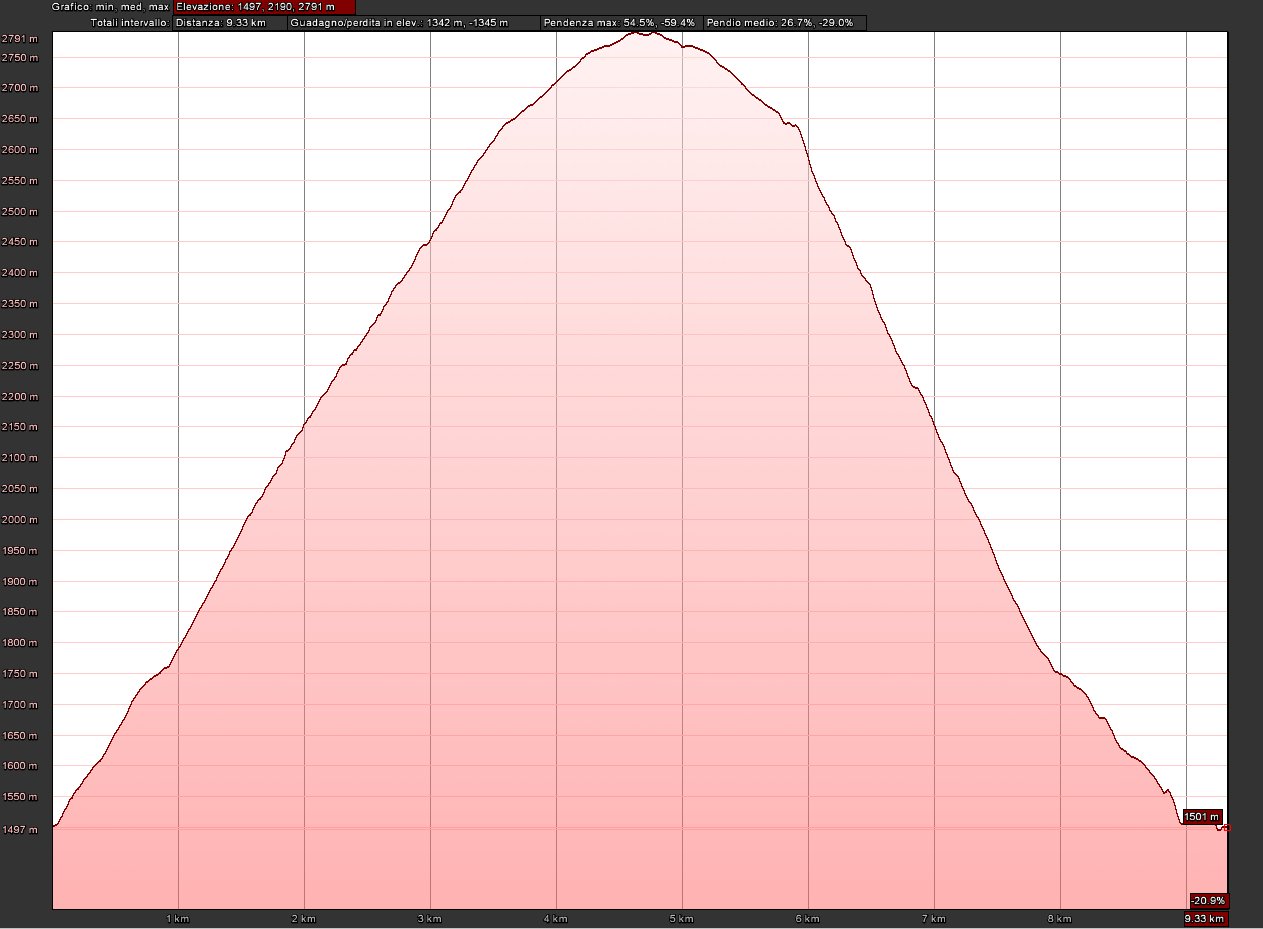Click the 9.33 km distance cursor label
Image resolution: width=1263 pixels, height=929 pixels.
[1205, 919]
